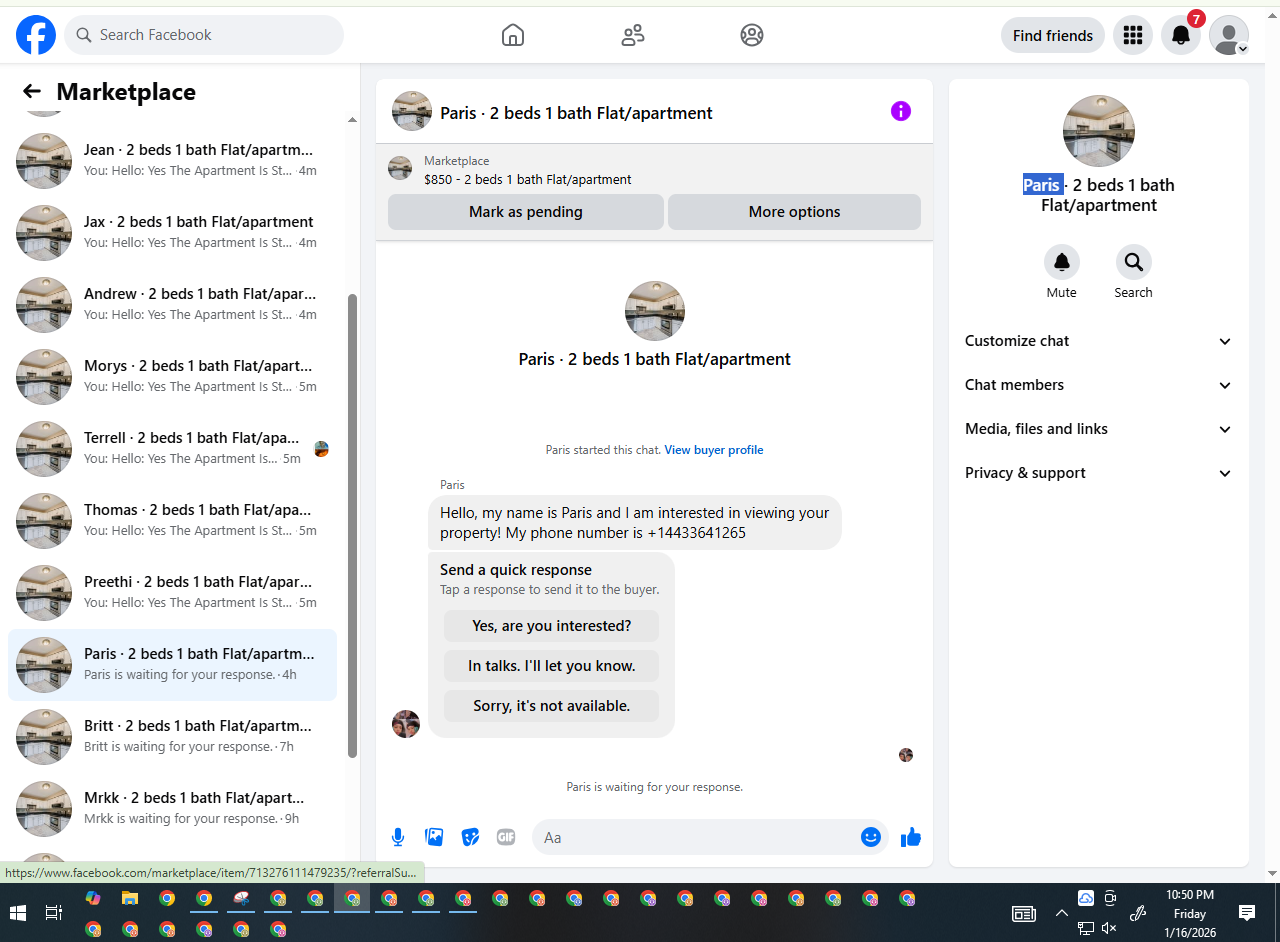The height and width of the screenshot is (942, 1280).
Task: Open the Britt conversation
Action: [x=172, y=736]
